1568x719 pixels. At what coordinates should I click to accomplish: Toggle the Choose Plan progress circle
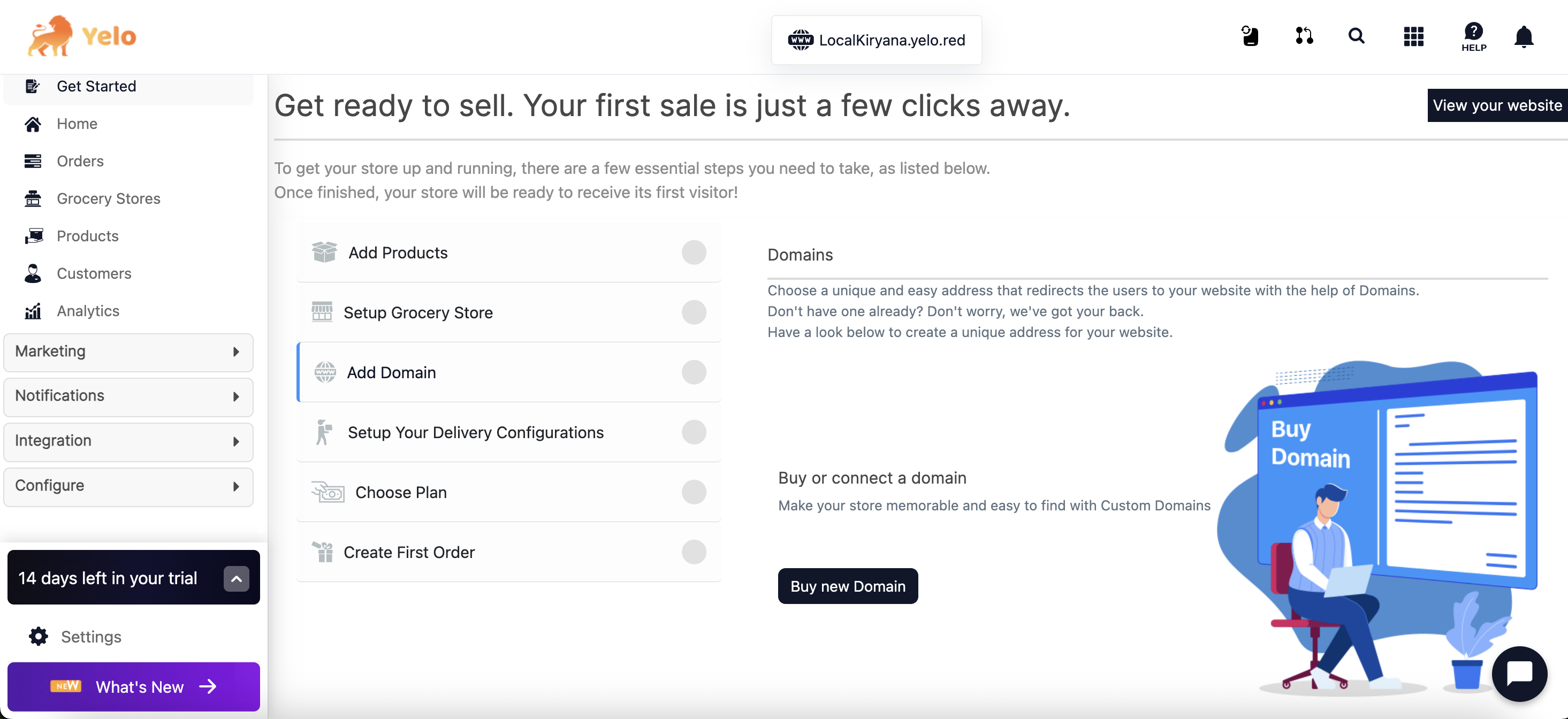pyautogui.click(x=694, y=493)
